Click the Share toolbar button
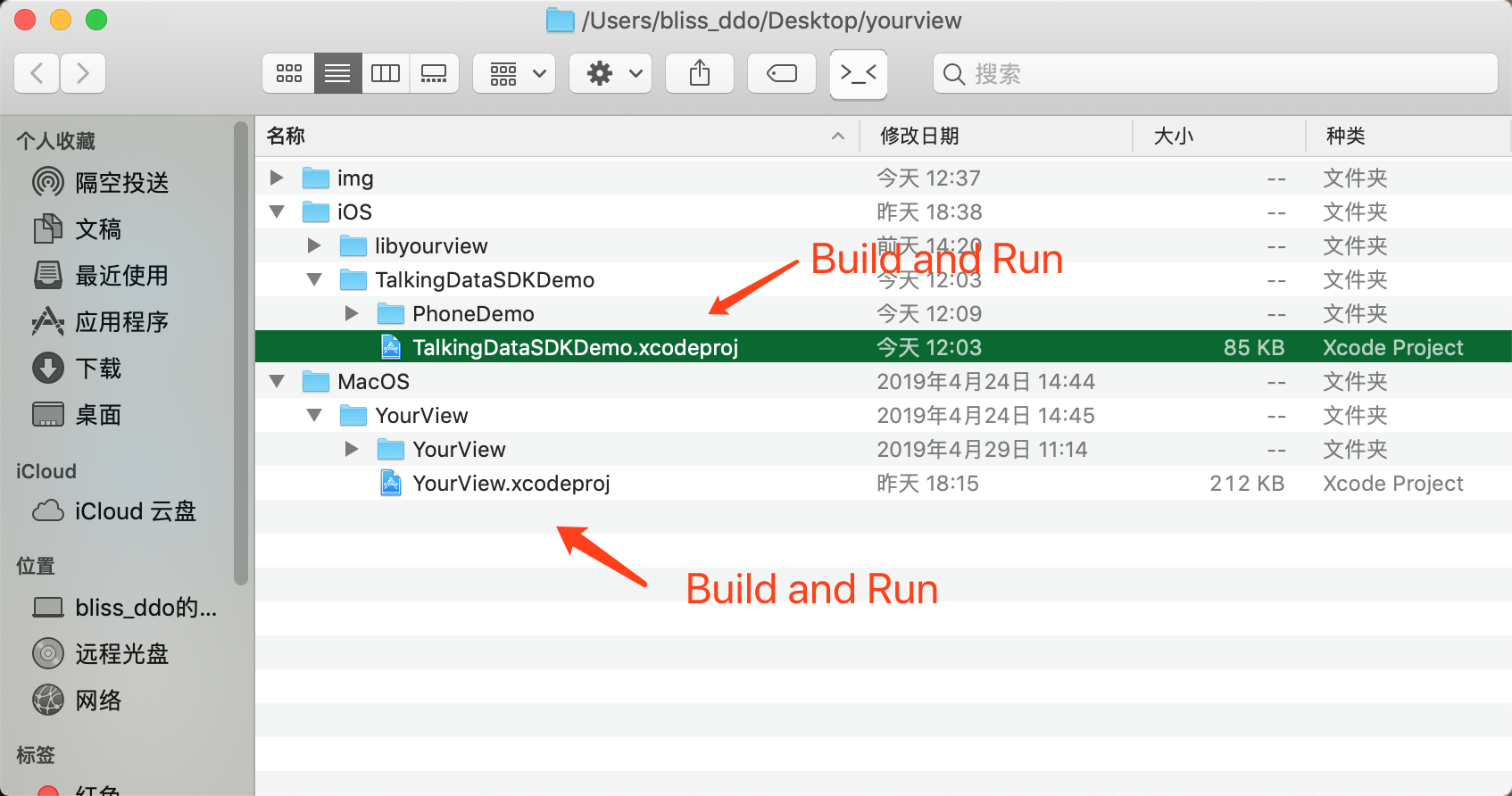 pyautogui.click(x=700, y=73)
